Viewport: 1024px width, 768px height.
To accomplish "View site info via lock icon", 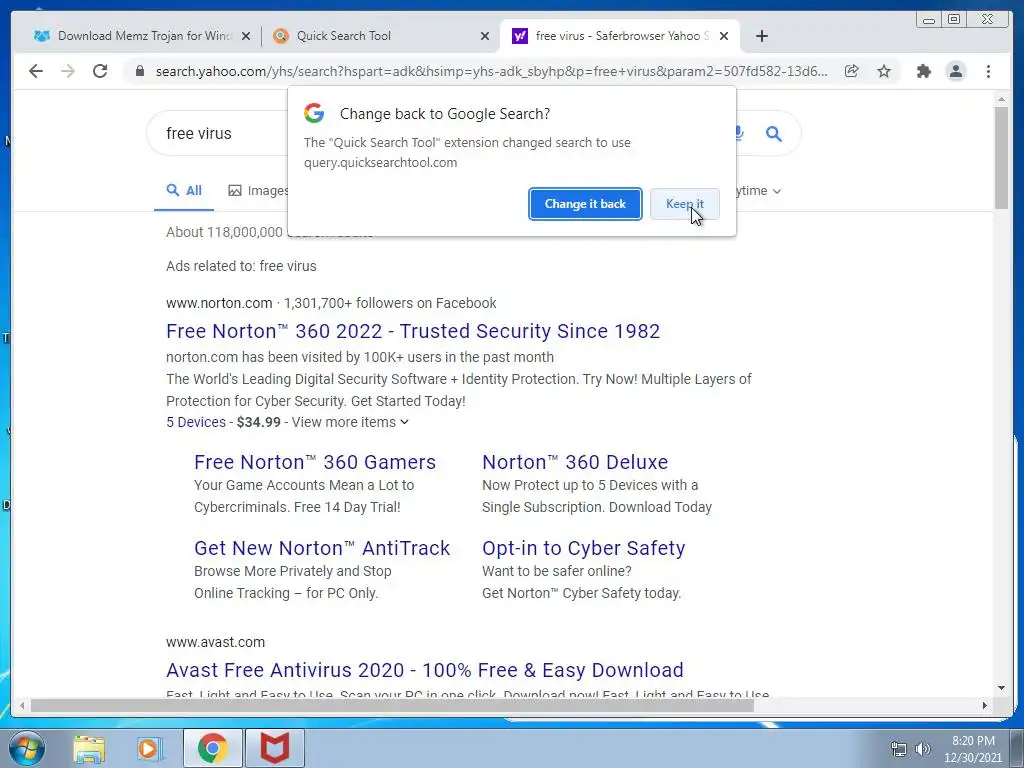I will (x=139, y=71).
